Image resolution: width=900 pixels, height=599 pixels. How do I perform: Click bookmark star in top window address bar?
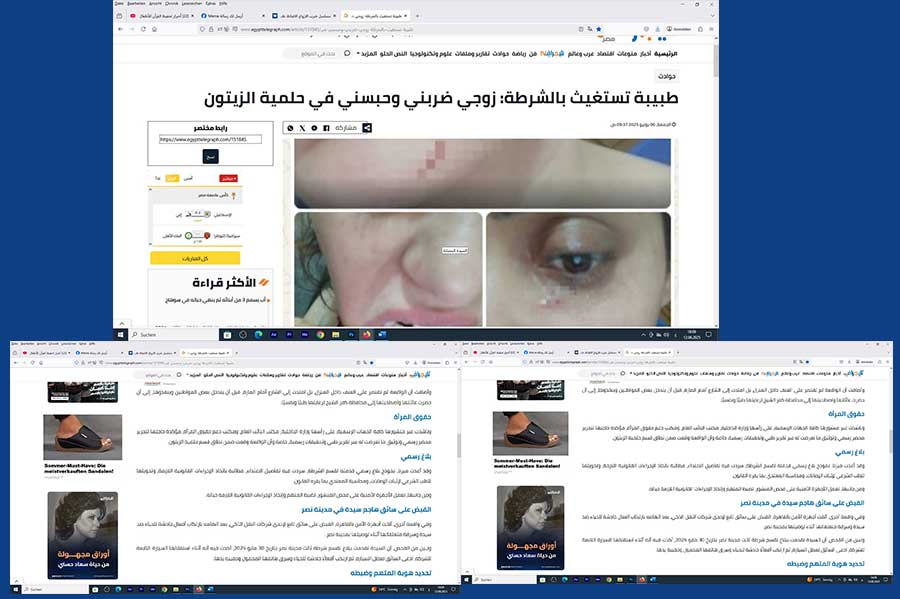click(x=599, y=29)
